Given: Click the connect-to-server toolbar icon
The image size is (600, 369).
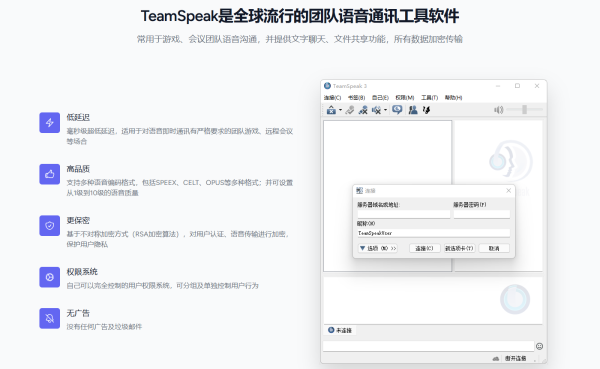Looking at the screenshot, I should point(331,110).
